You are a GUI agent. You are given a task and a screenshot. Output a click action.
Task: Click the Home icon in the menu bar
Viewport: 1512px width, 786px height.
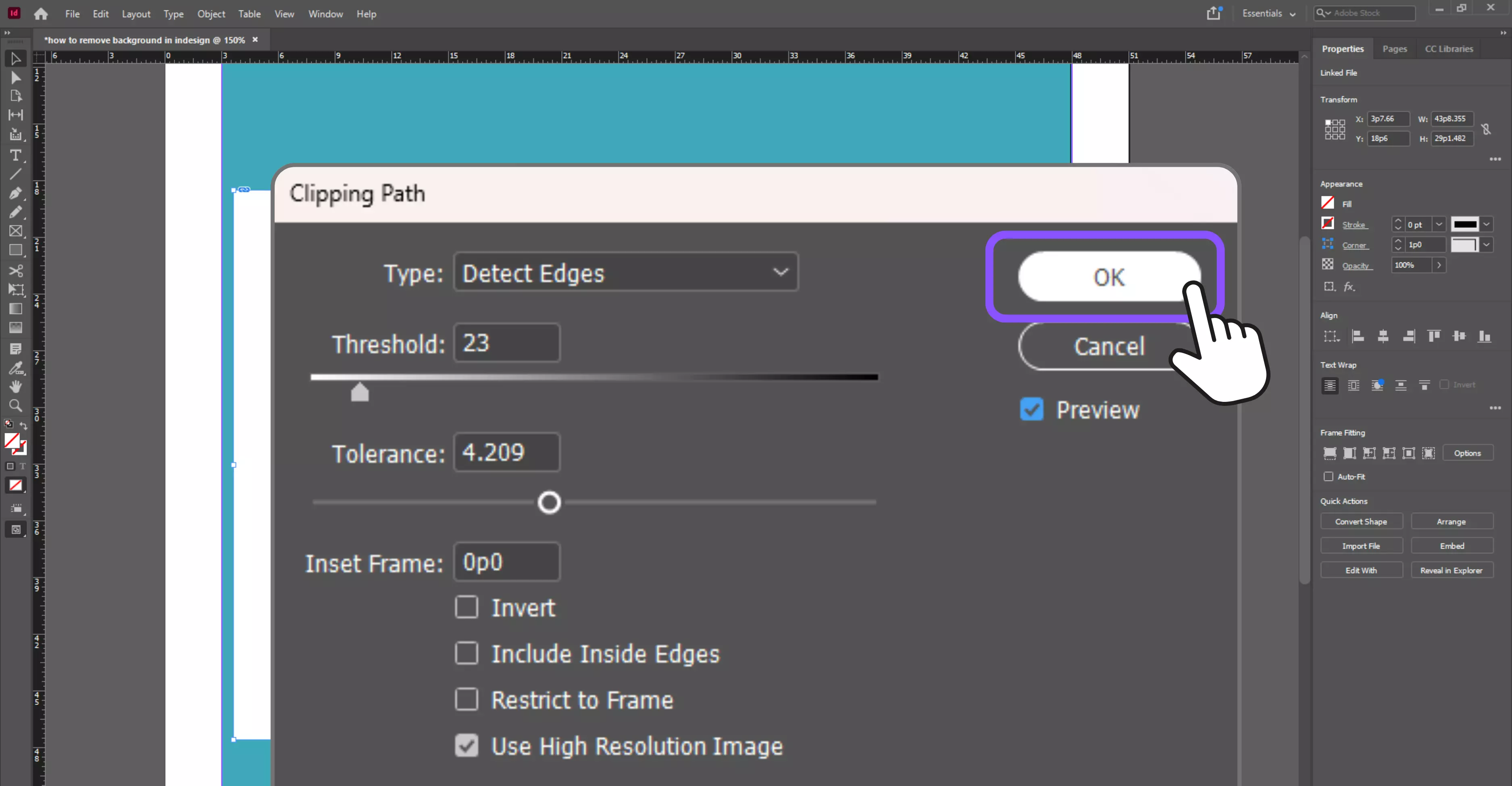point(40,13)
